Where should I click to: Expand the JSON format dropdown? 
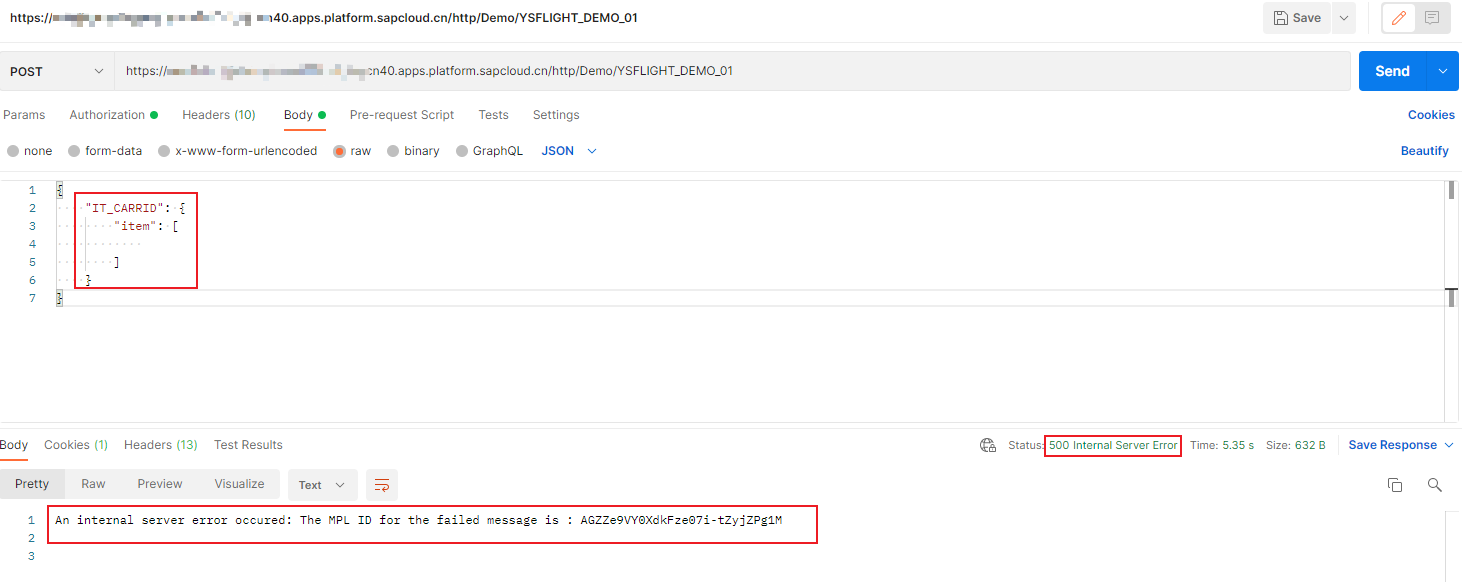(x=569, y=151)
